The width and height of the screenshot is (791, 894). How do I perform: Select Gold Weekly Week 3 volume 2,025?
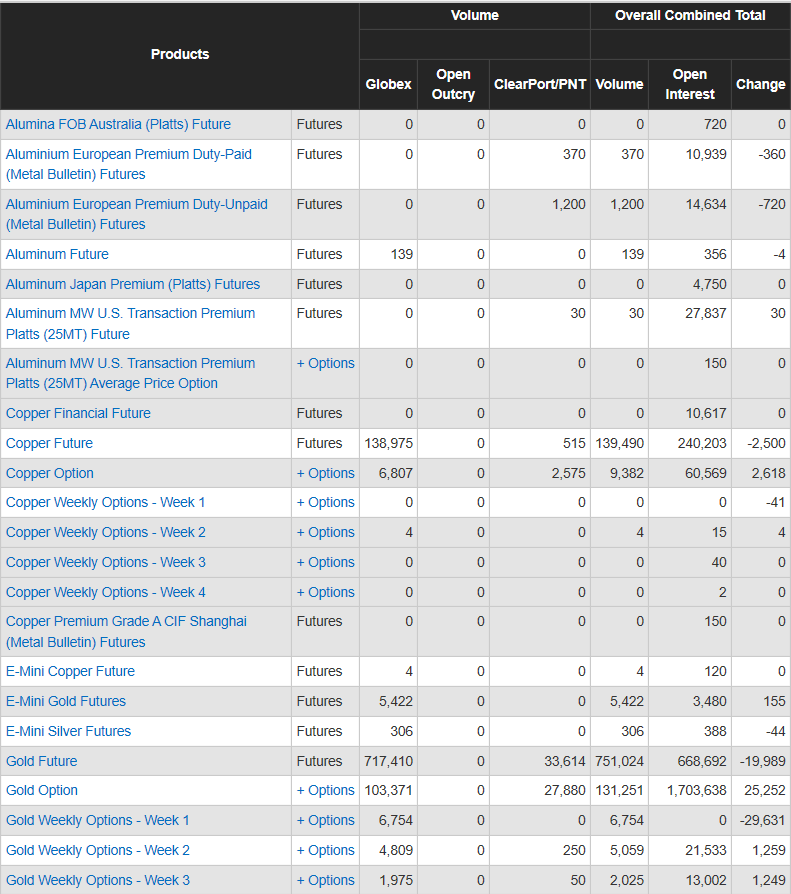[627, 880]
